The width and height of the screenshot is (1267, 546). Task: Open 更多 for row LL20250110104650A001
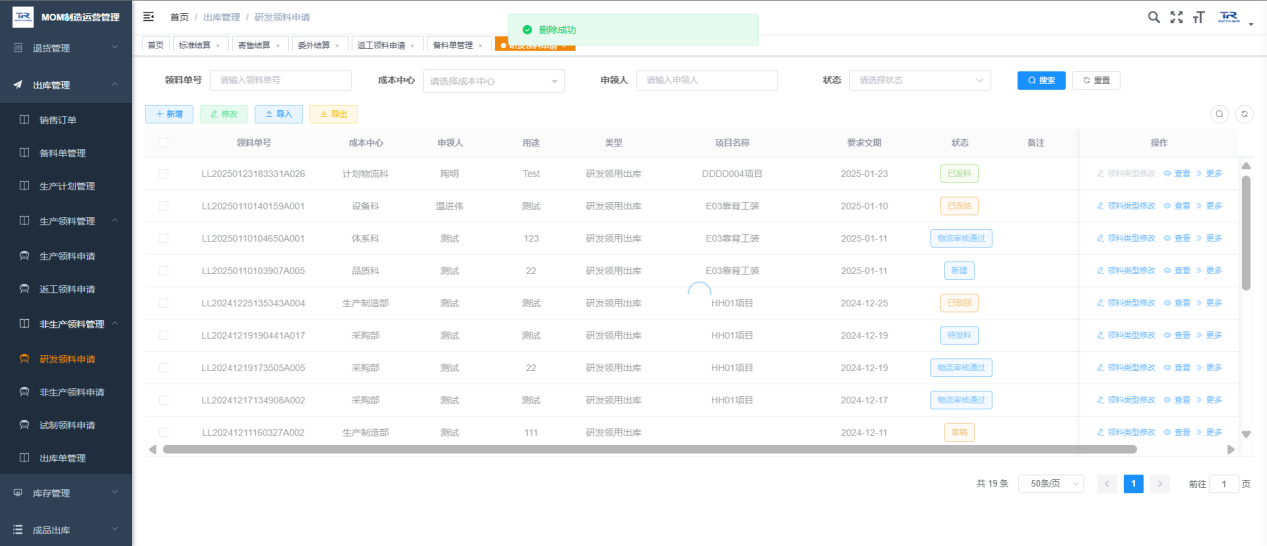pyautogui.click(x=1209, y=238)
